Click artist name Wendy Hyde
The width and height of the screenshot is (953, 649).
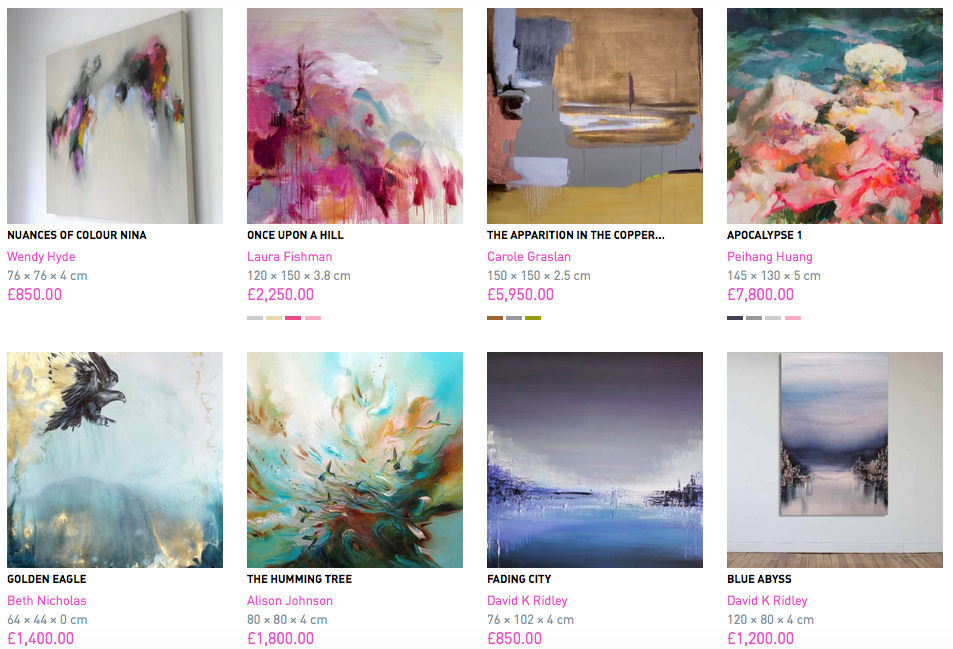[41, 257]
